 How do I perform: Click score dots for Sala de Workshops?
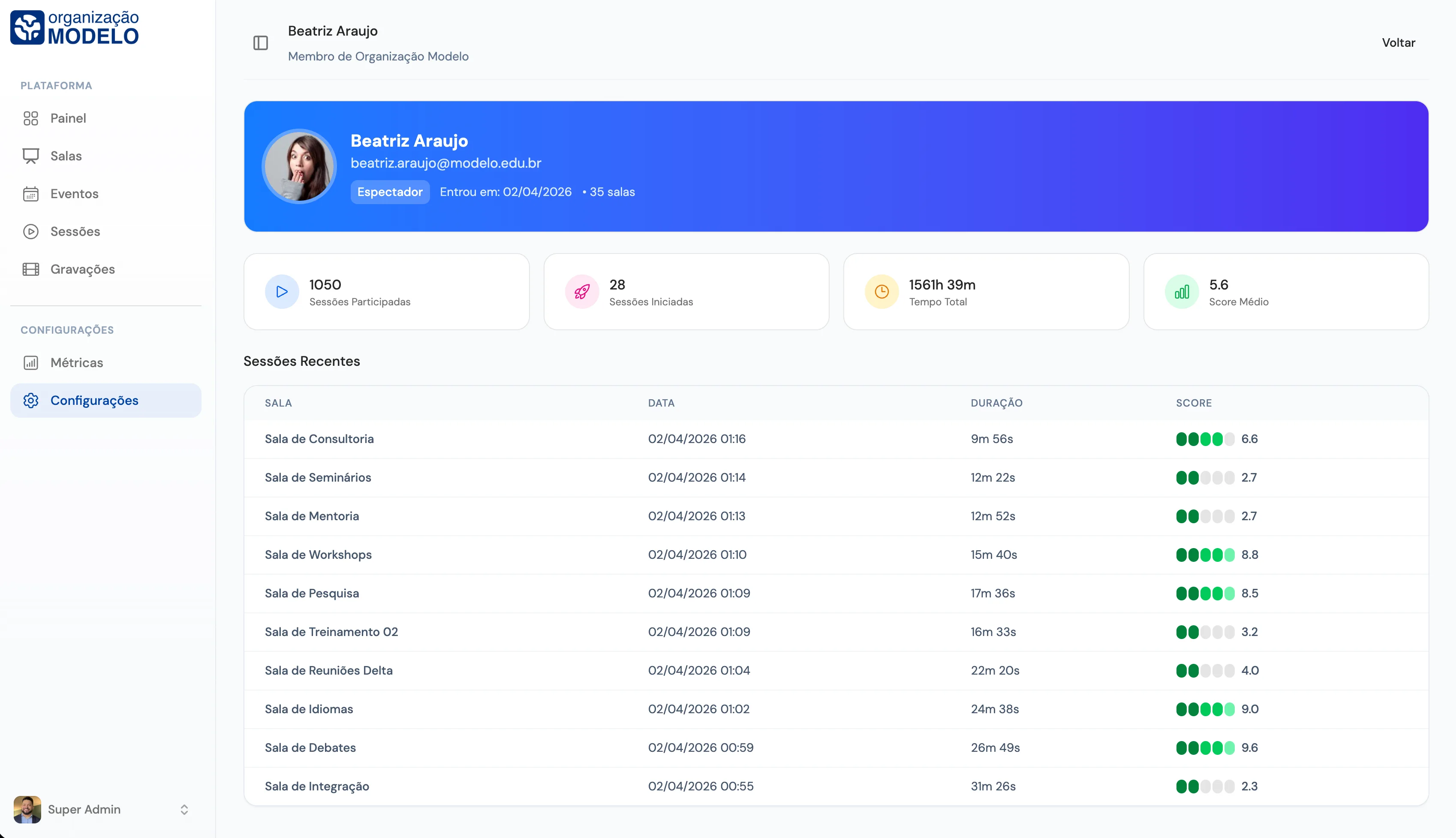1205,555
